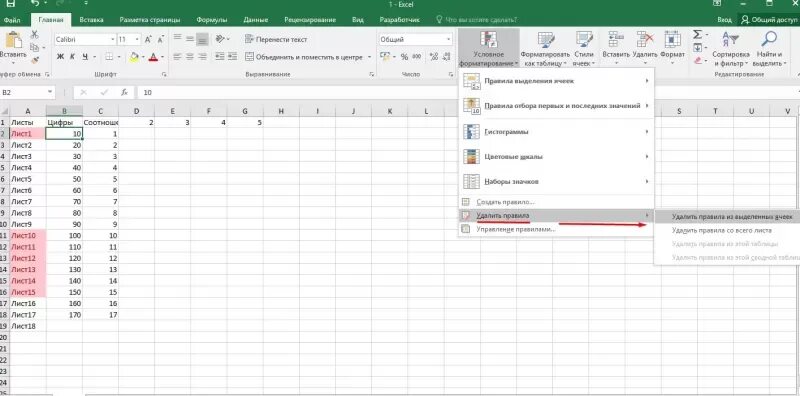Click the Paste (Вставить) clipboard icon
The width and height of the screenshot is (800, 396).
(13, 39)
